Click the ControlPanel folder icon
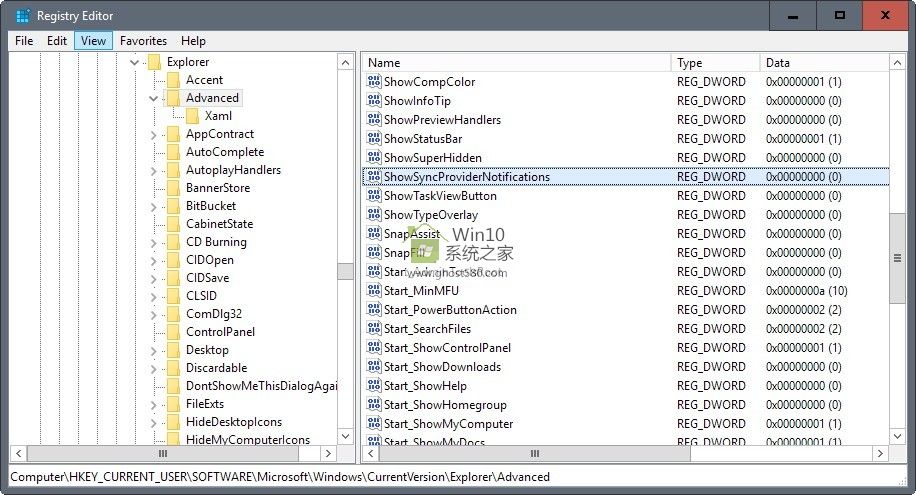 click(174, 332)
